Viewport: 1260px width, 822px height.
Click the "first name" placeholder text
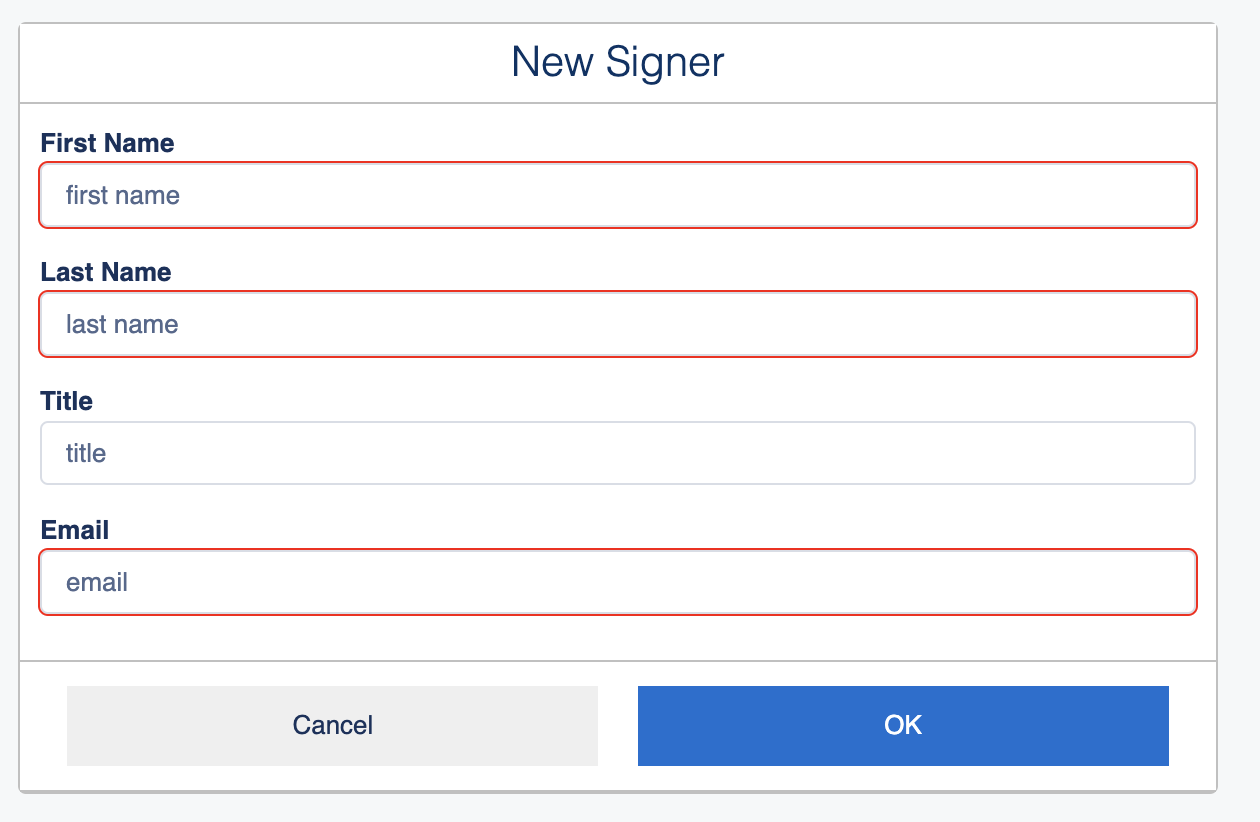[122, 195]
